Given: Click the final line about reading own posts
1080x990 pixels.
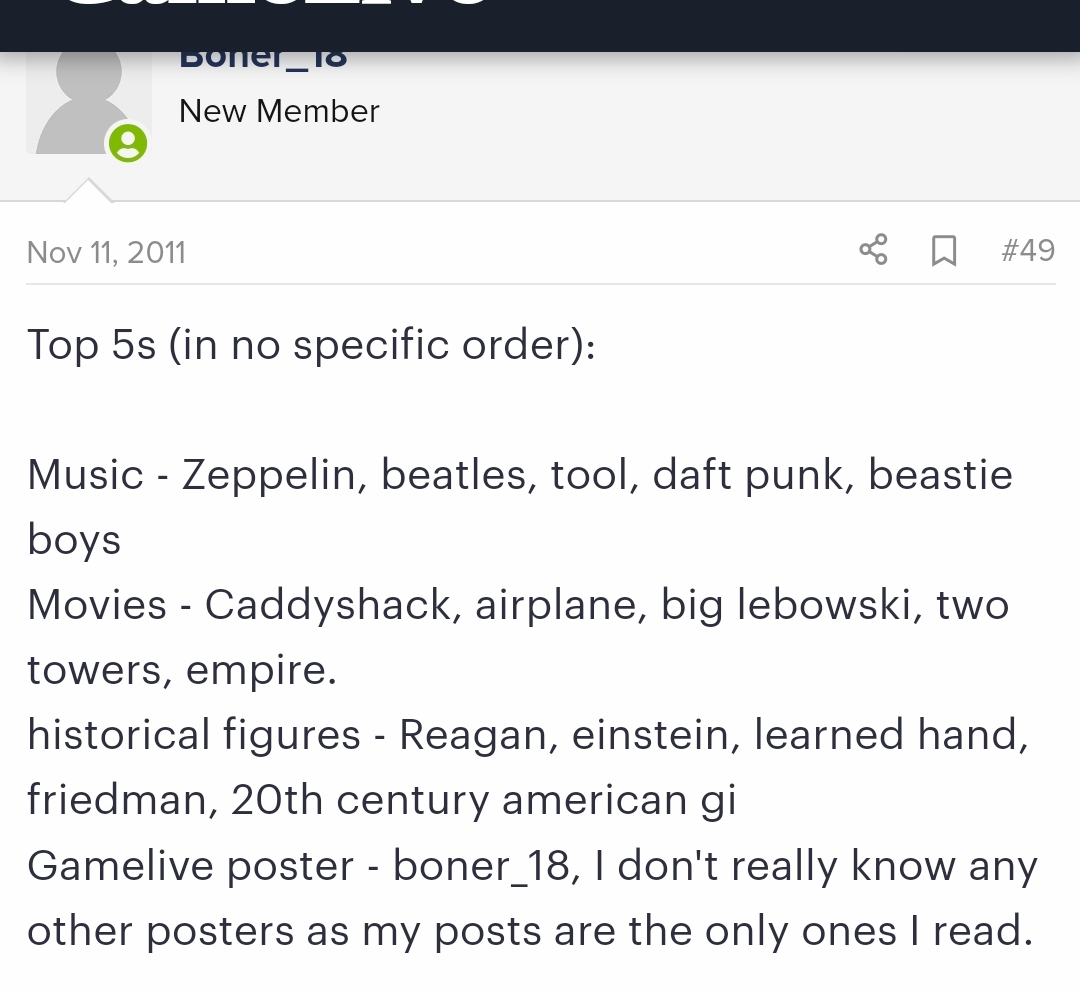Looking at the screenshot, I should 530,931.
